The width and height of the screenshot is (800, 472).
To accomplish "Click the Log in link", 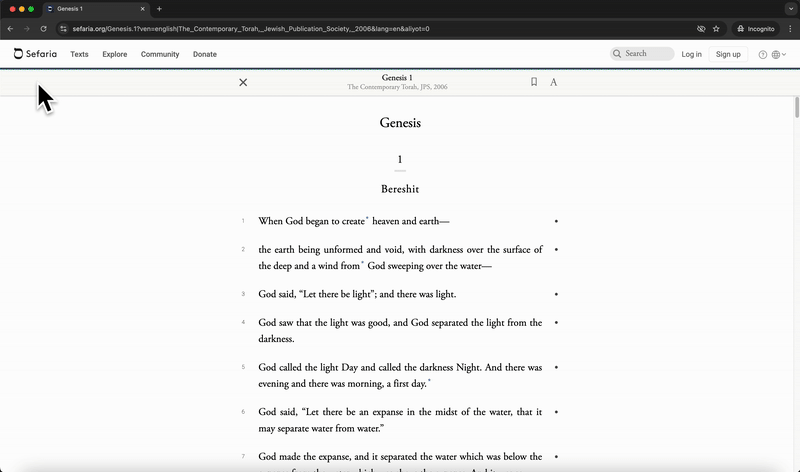I will [x=691, y=54].
